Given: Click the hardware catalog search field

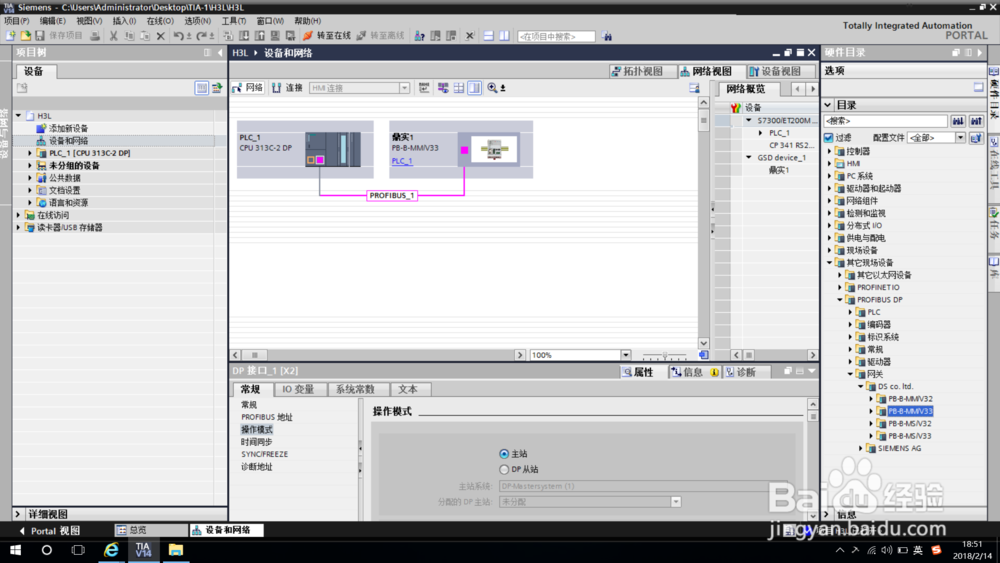Looking at the screenshot, I should [x=886, y=121].
